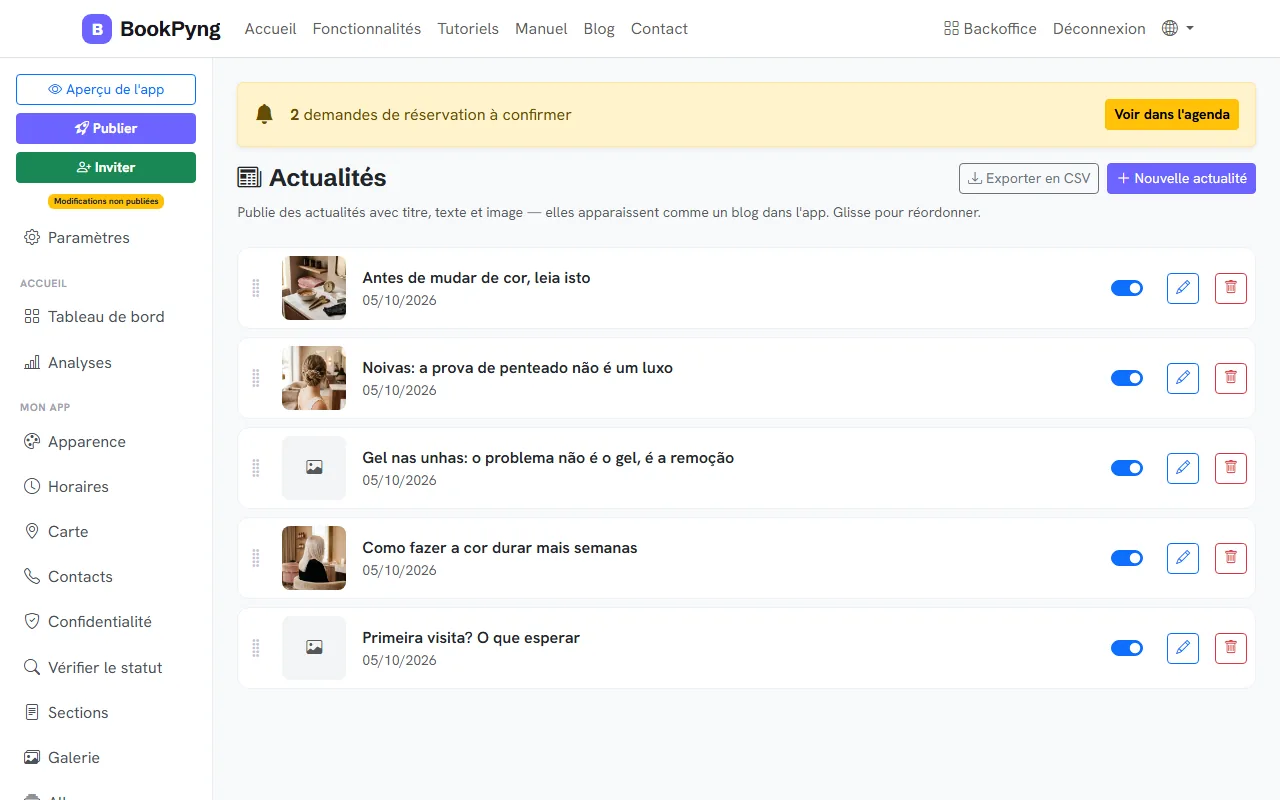Image resolution: width=1280 pixels, height=800 pixels.
Task: Edit the "Gel nas unhas" article
Action: click(1183, 468)
